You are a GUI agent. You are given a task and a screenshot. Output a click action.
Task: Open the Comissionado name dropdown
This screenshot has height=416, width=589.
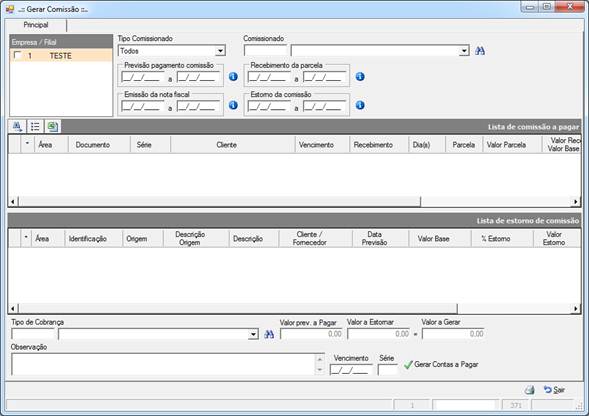(464, 51)
